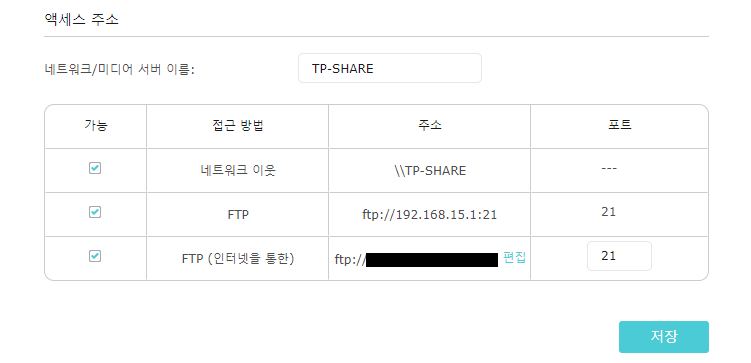Click the --- port cell for 네트워크 이웃

point(608,169)
